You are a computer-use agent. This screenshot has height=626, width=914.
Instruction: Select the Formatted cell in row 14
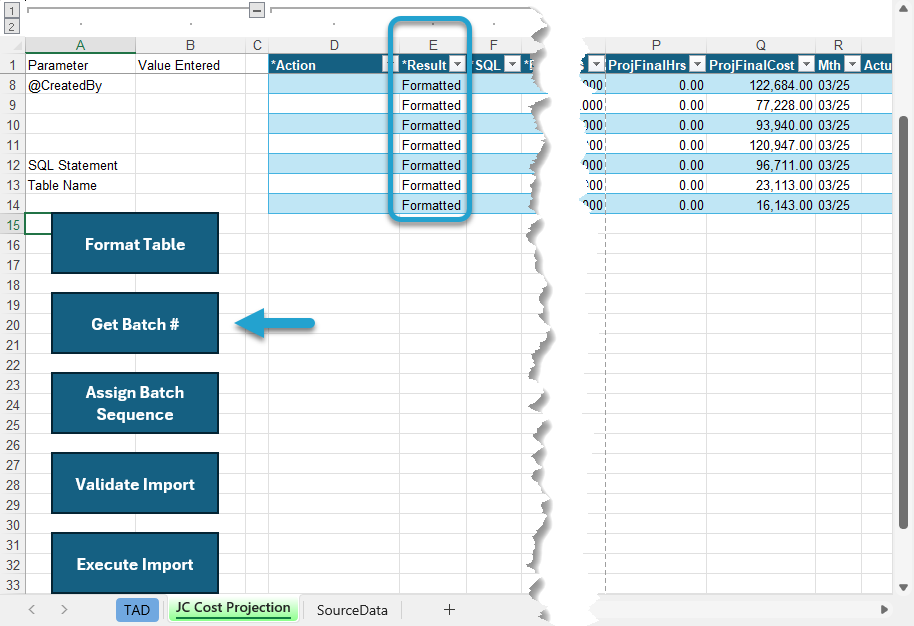coord(433,205)
